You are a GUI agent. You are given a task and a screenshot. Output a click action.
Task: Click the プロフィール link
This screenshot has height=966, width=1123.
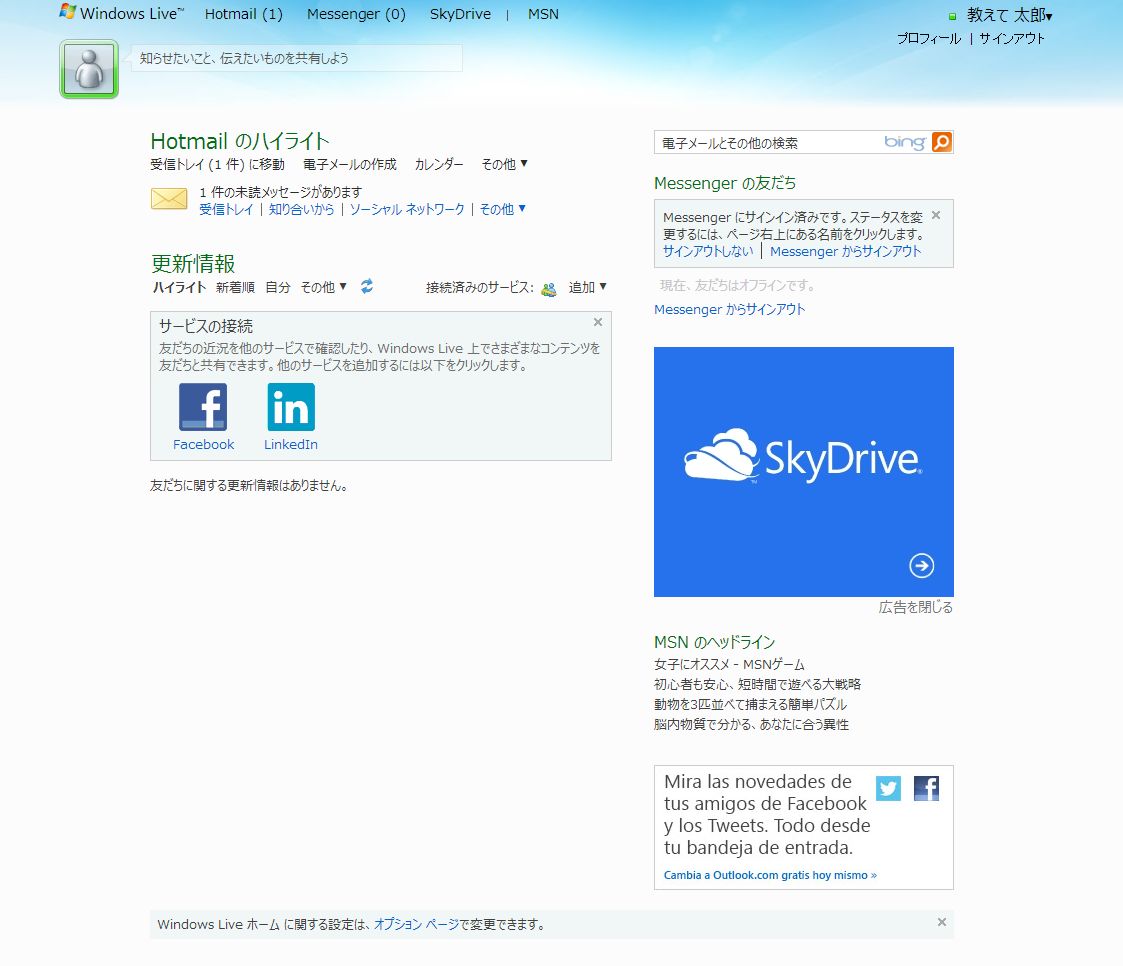(929, 39)
